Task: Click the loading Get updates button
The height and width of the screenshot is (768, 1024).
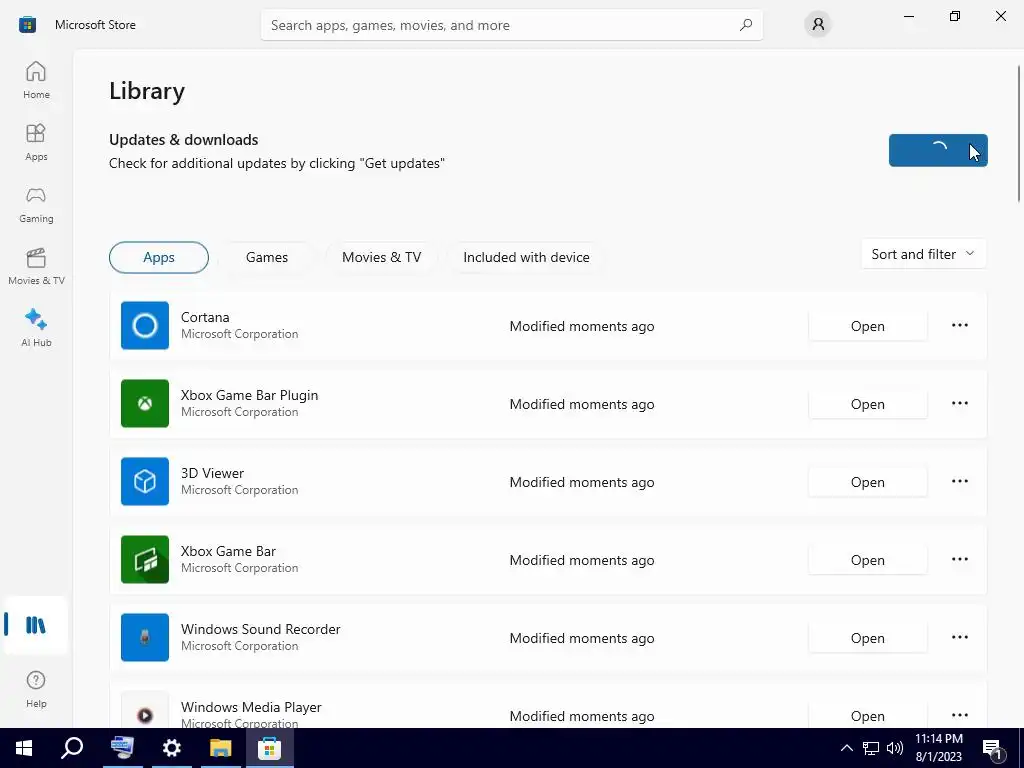Action: [938, 150]
